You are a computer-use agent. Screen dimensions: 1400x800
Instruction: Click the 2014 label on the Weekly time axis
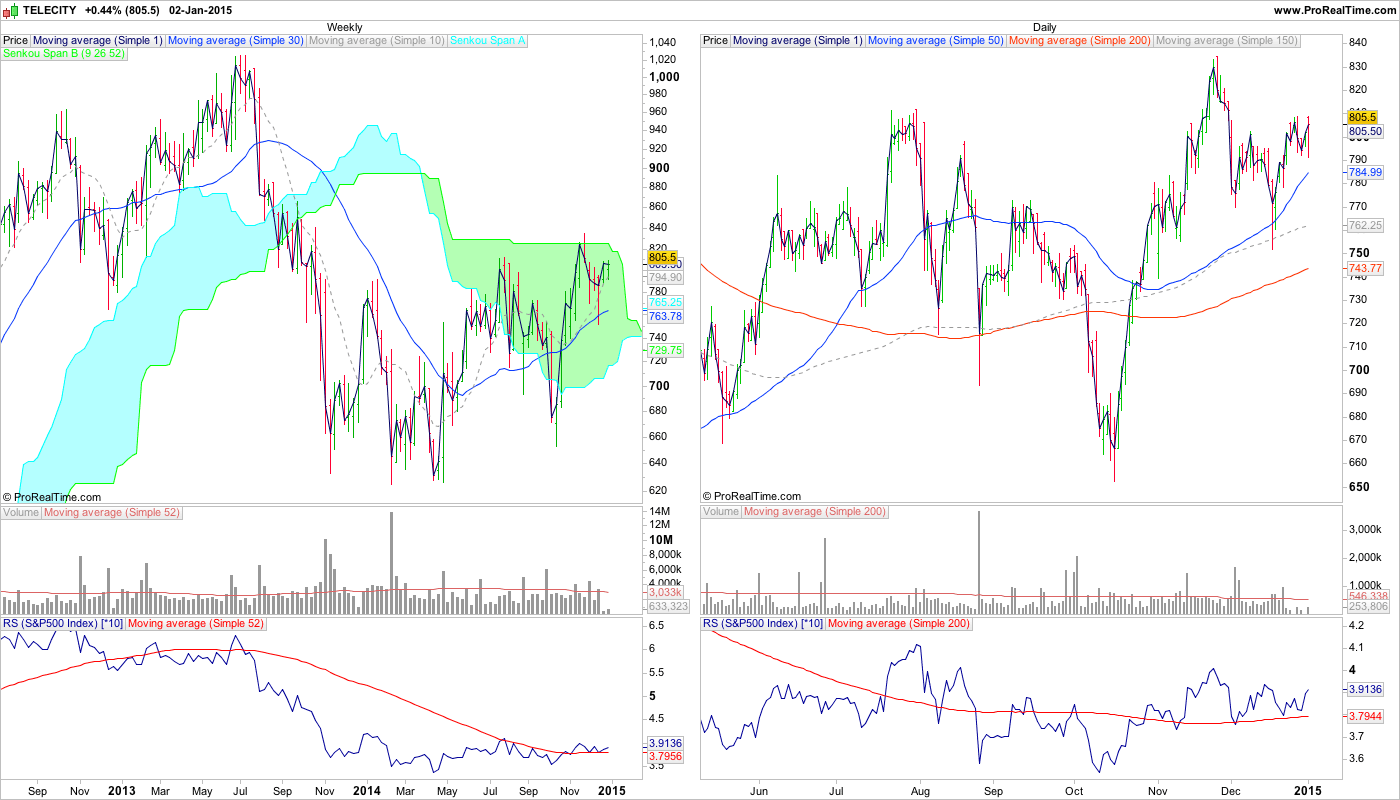coord(366,790)
